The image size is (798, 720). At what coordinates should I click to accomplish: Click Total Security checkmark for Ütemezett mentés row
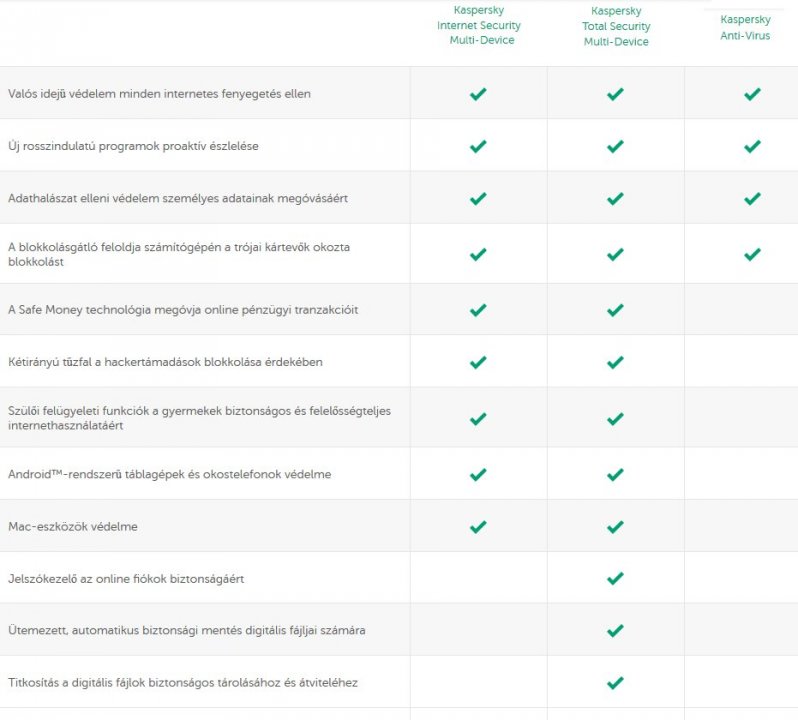[615, 631]
